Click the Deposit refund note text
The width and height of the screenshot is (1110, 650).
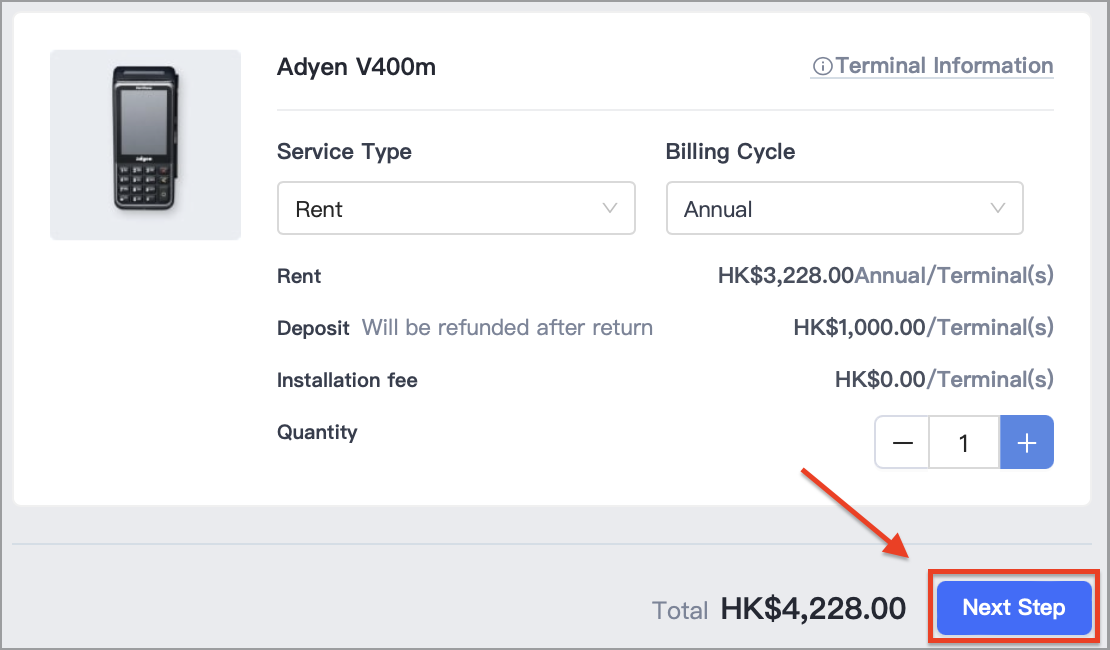click(507, 328)
